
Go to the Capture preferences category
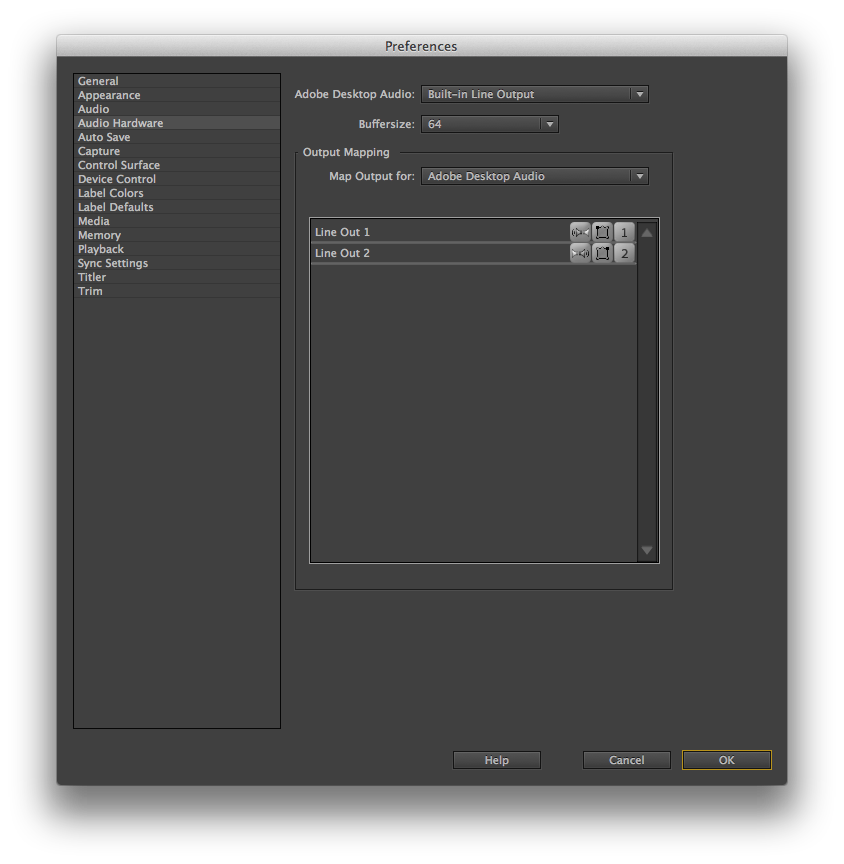point(177,151)
